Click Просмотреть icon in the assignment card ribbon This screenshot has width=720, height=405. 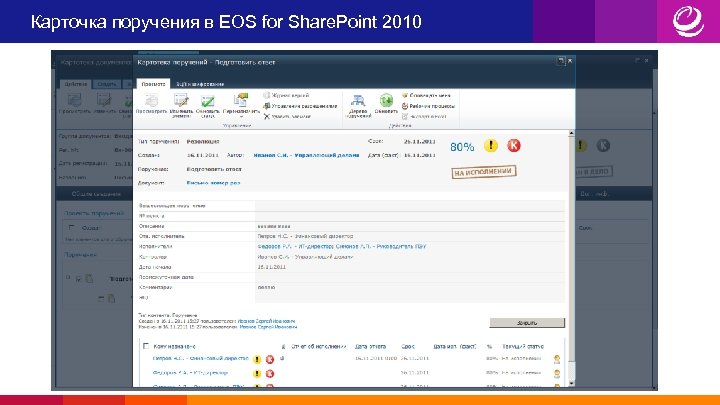pyautogui.click(x=151, y=100)
